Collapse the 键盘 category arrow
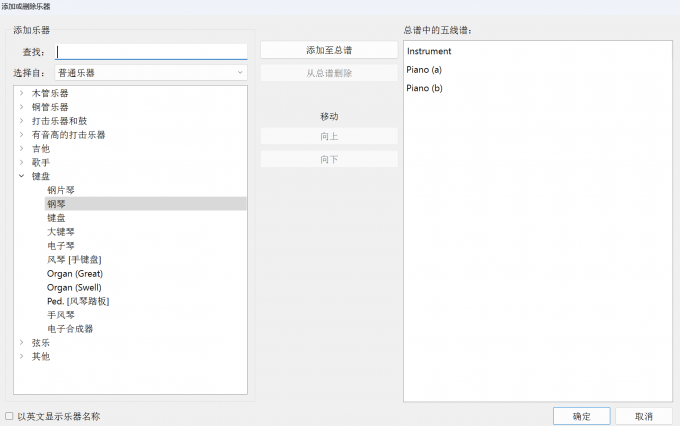This screenshot has height=426, width=680. [x=21, y=176]
